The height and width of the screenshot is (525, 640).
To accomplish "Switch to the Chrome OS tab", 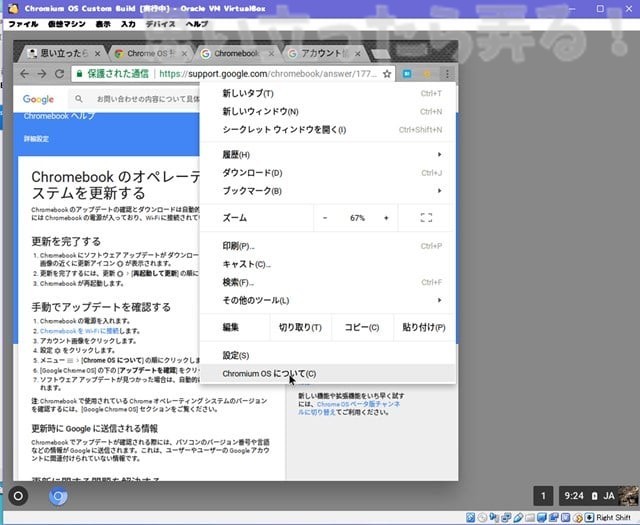I will tap(149, 53).
